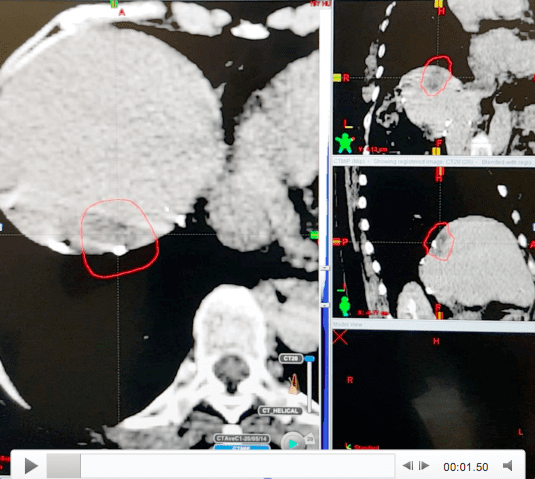Select the metronome icon in the axial view

pos(294,384)
